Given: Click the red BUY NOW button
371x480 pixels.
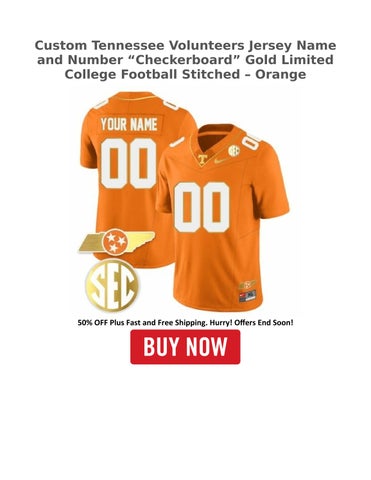Looking at the screenshot, I should pyautogui.click(x=185, y=347).
